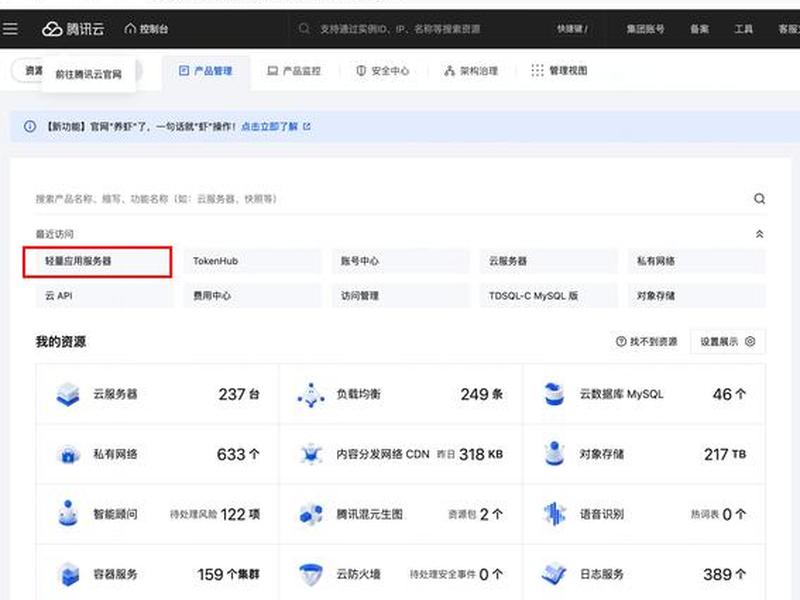Click the product search magnifier icon
This screenshot has width=800, height=600.
(759, 198)
